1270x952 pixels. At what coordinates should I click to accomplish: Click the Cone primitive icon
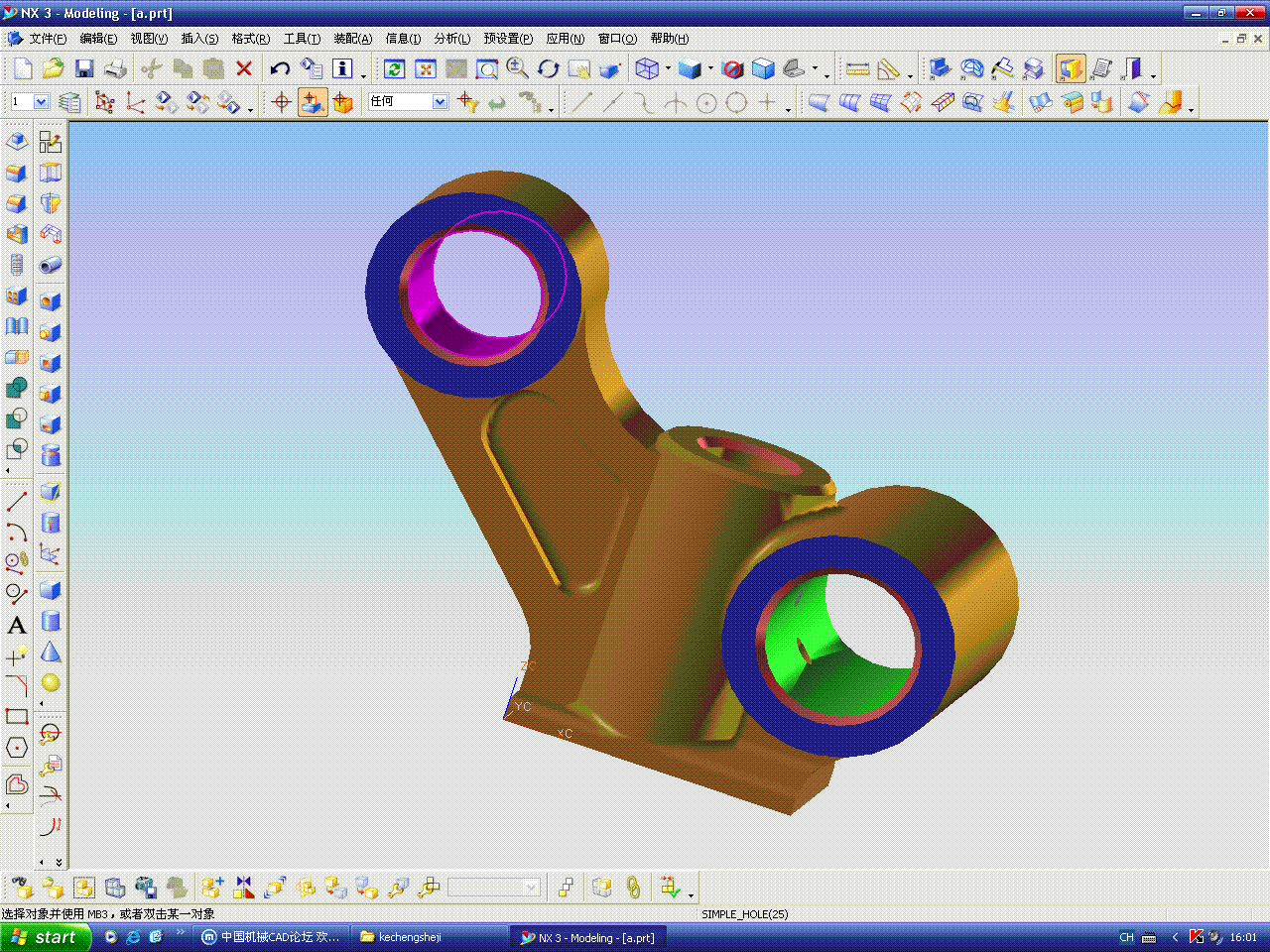tap(51, 653)
